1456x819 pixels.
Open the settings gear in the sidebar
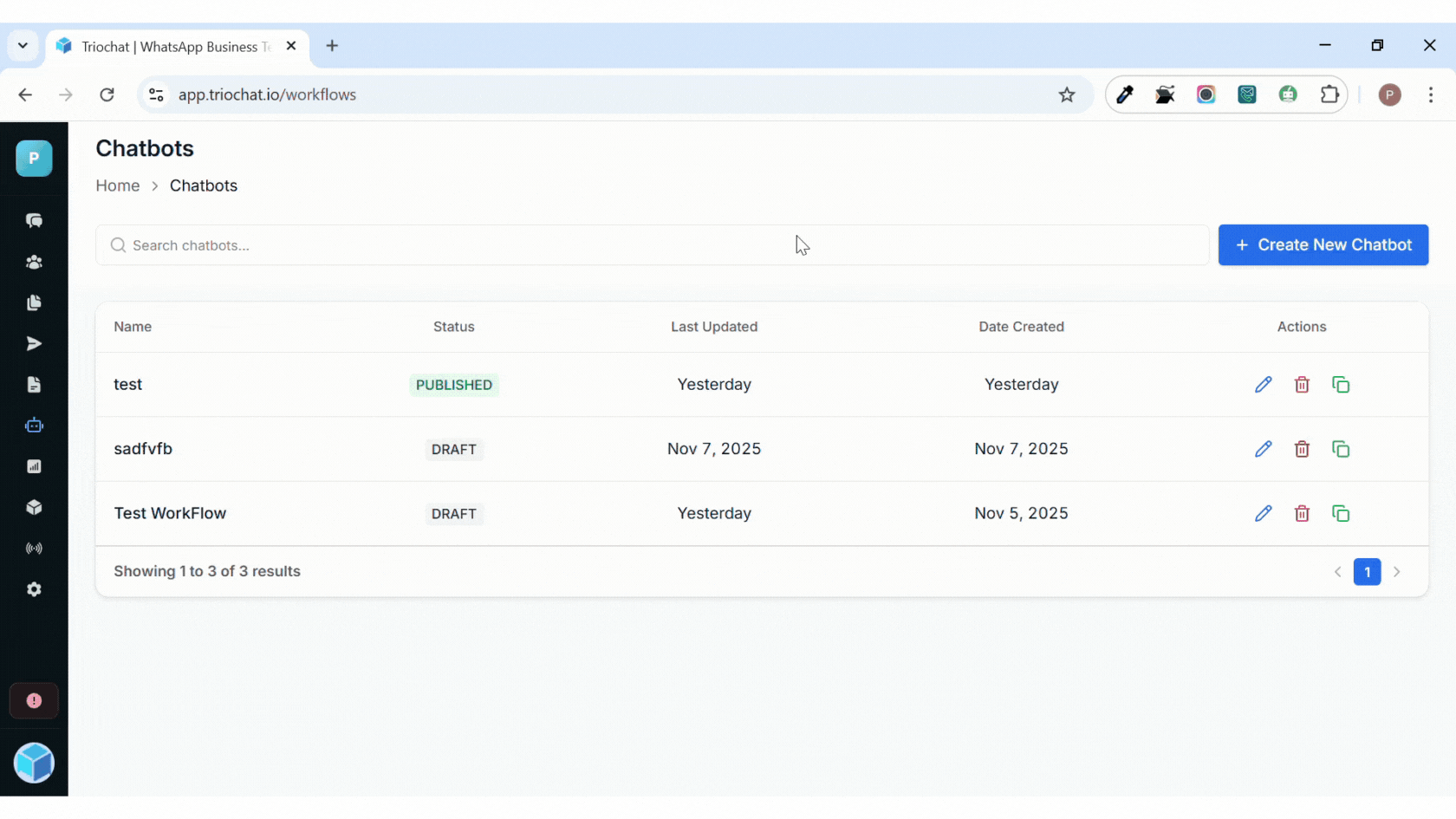click(34, 589)
